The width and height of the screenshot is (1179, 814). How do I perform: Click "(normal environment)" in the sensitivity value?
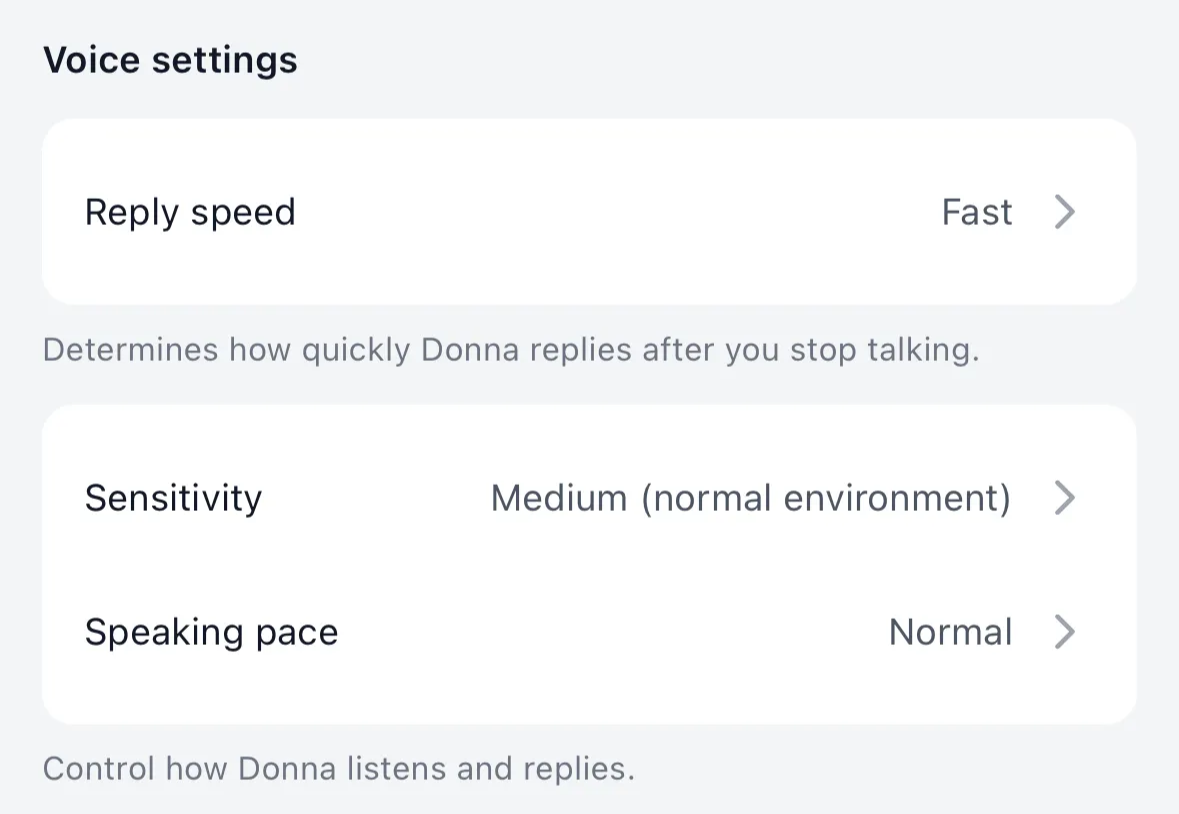point(826,497)
